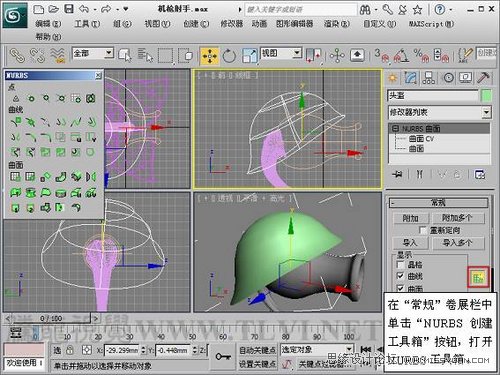Collapse the 常规 rollout header

(x=439, y=203)
